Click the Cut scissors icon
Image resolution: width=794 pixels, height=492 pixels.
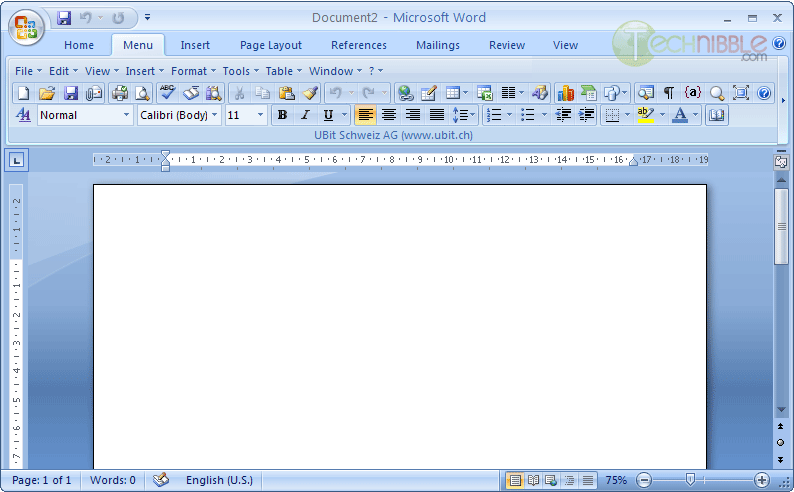coord(240,93)
